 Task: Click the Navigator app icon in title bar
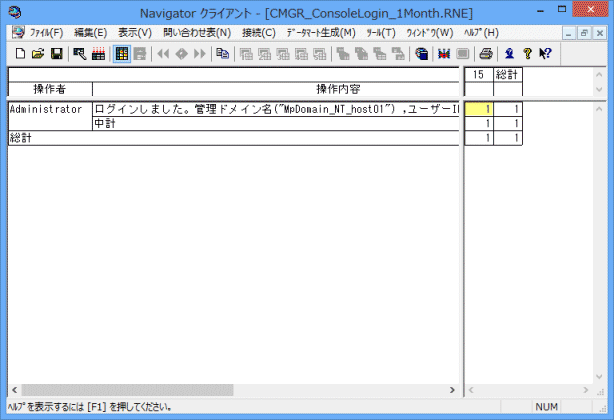pyautogui.click(x=15, y=12)
